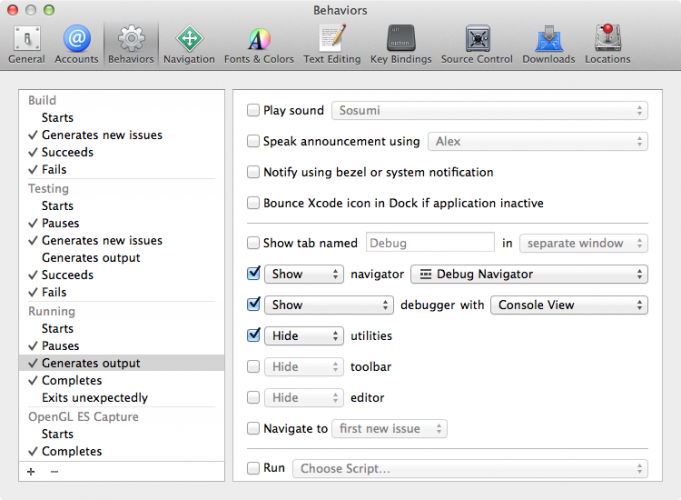681x500 pixels.
Task: Enable the editor checkbox
Action: tap(253, 397)
